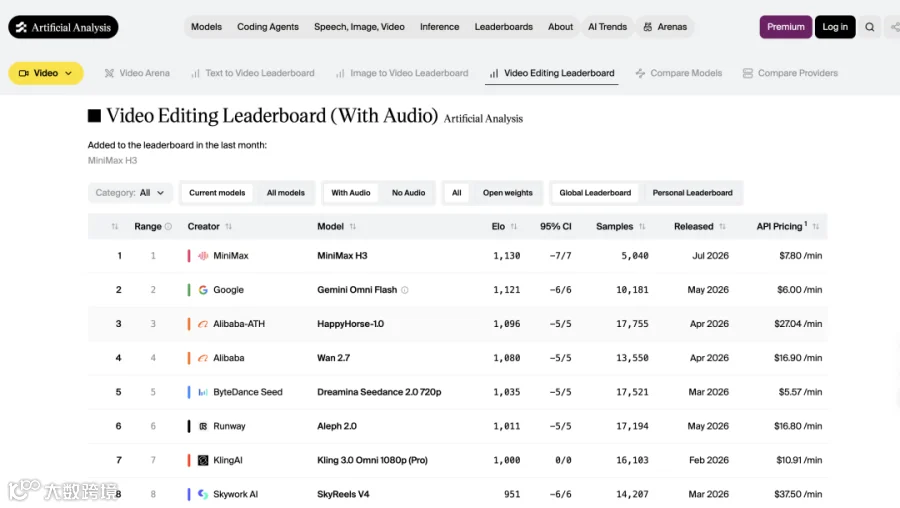The width and height of the screenshot is (900, 508).
Task: Enable the Open weights filter
Action: pos(507,193)
